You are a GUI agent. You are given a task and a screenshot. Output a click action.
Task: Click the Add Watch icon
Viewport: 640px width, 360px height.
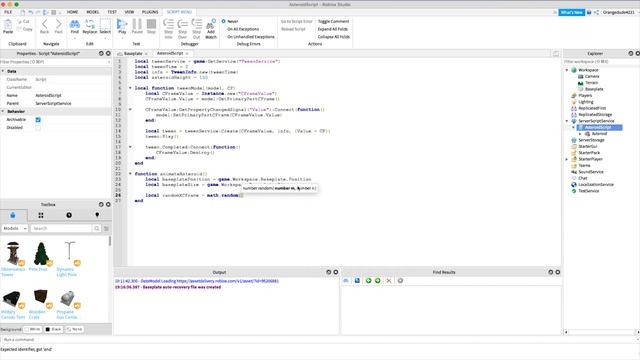(211, 24)
